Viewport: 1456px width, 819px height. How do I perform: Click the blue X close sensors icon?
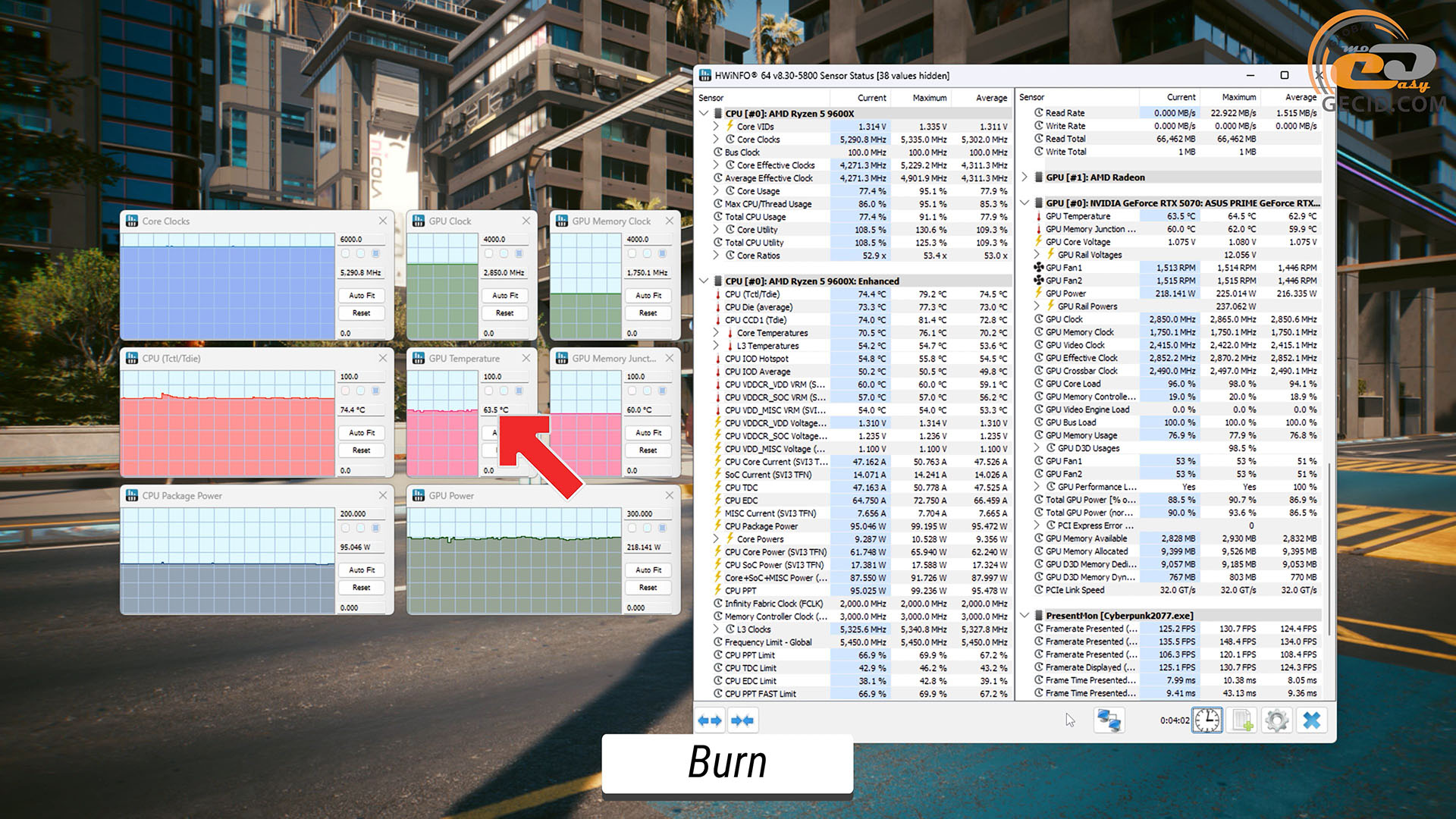[x=1311, y=720]
